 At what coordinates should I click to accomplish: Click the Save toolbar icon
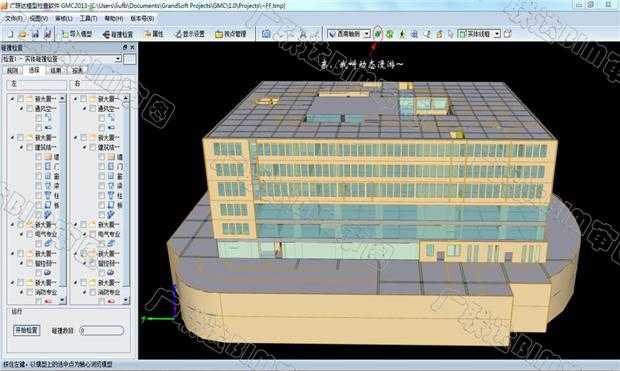tap(35, 34)
